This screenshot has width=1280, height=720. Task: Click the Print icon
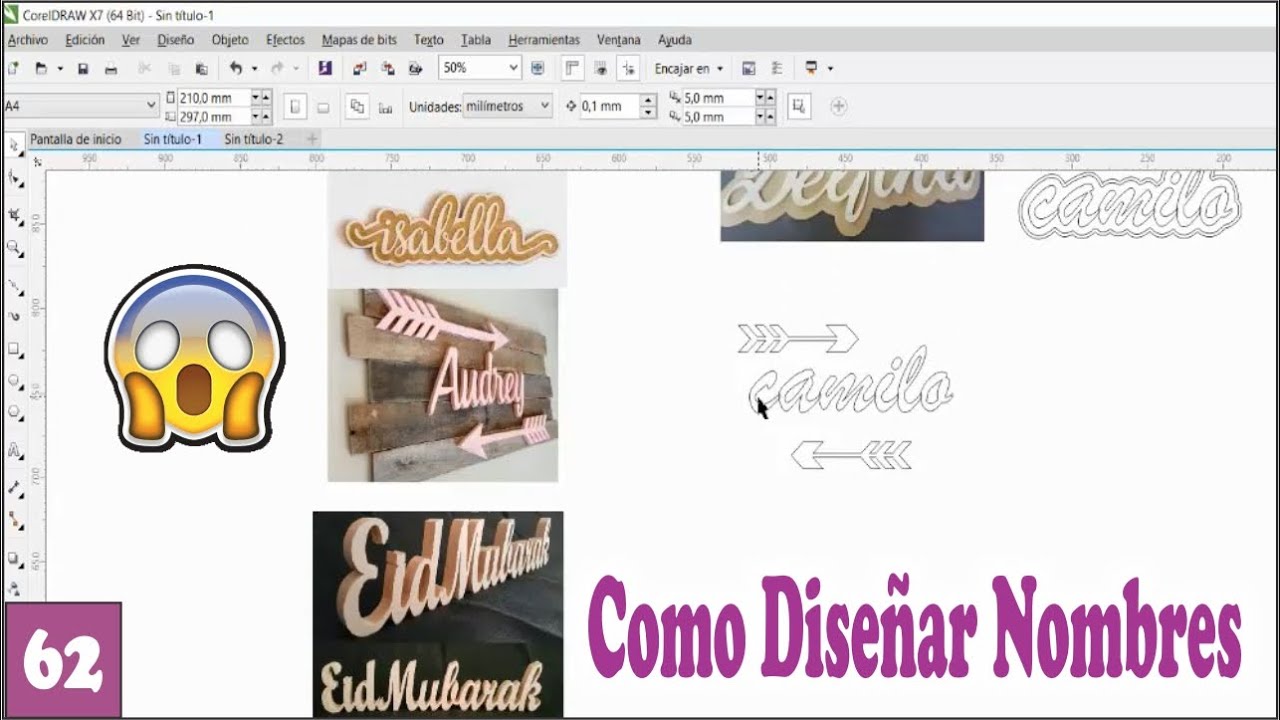point(111,68)
